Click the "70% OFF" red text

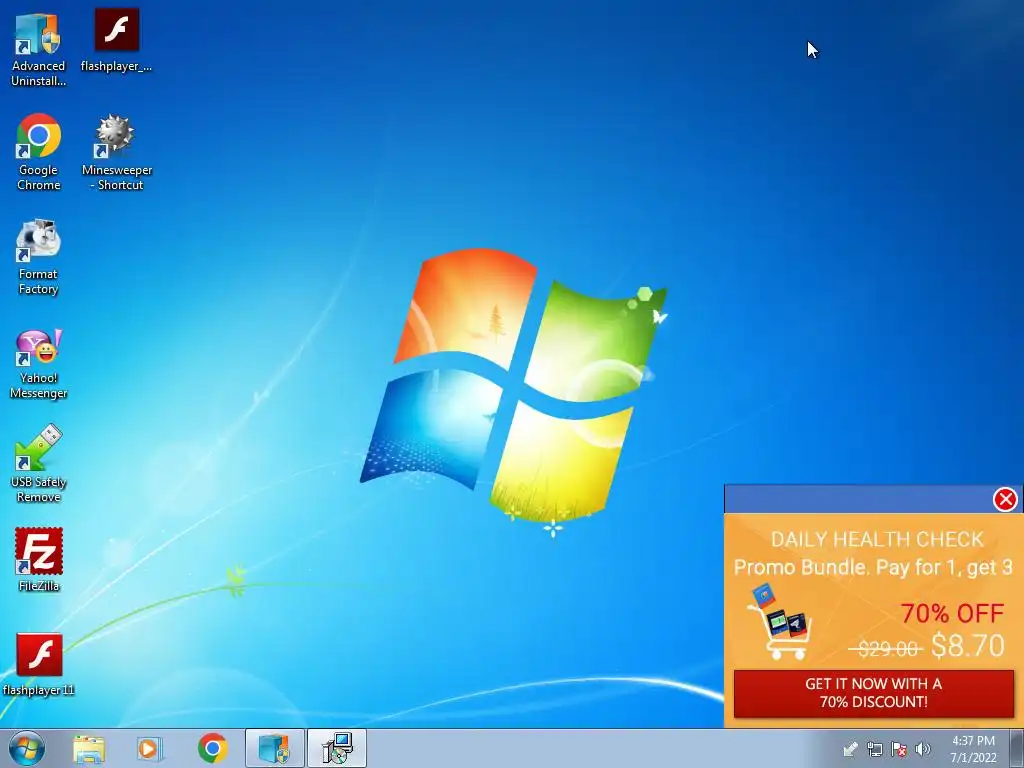coord(952,613)
